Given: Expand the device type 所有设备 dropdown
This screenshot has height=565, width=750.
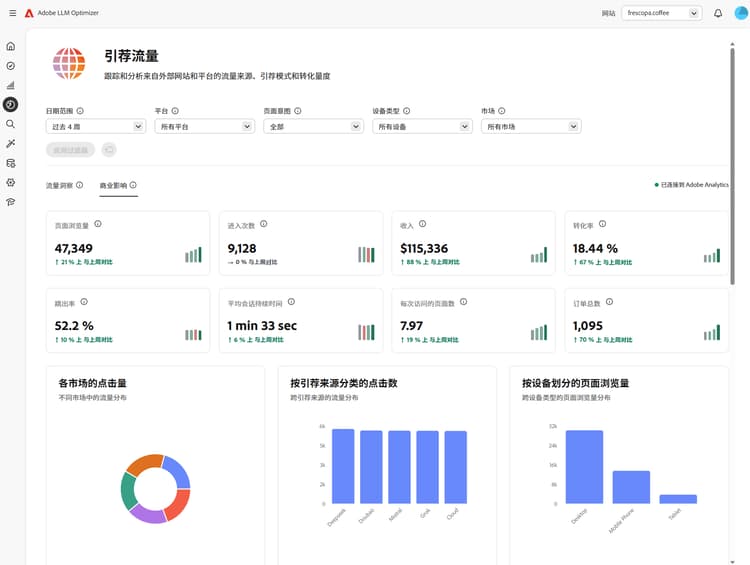Looking at the screenshot, I should pos(422,126).
